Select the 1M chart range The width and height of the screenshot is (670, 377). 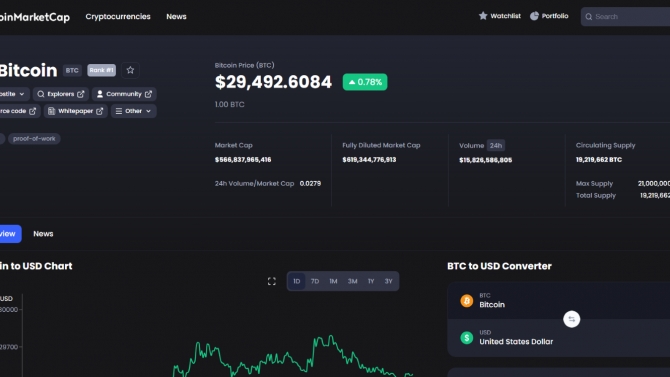coord(333,281)
